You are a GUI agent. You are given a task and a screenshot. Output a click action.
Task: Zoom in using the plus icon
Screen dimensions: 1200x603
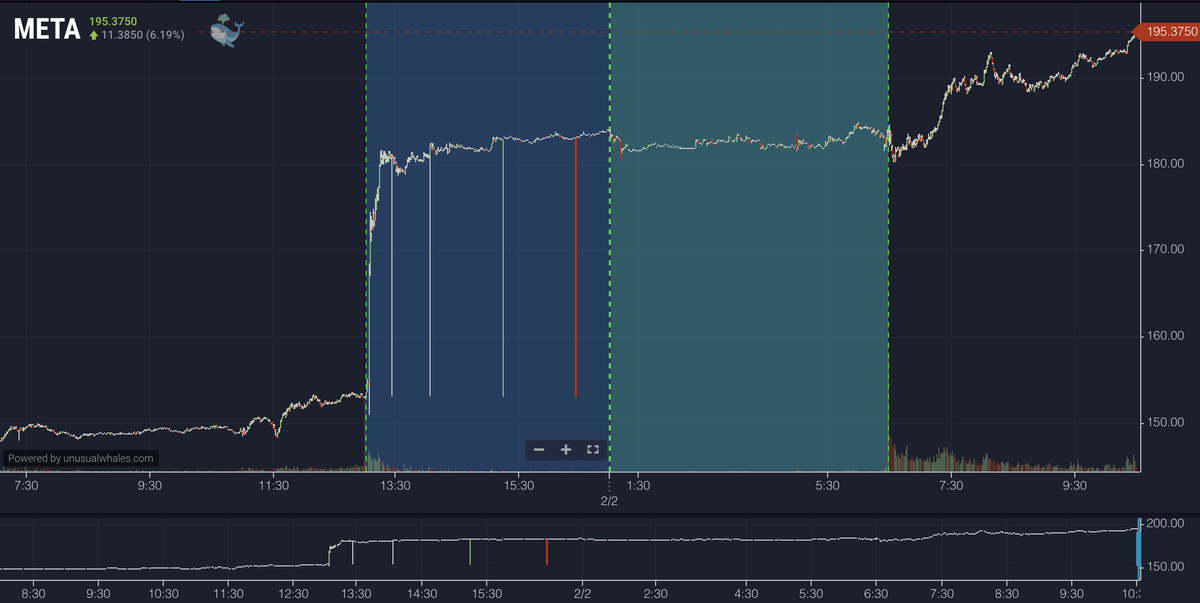click(564, 450)
